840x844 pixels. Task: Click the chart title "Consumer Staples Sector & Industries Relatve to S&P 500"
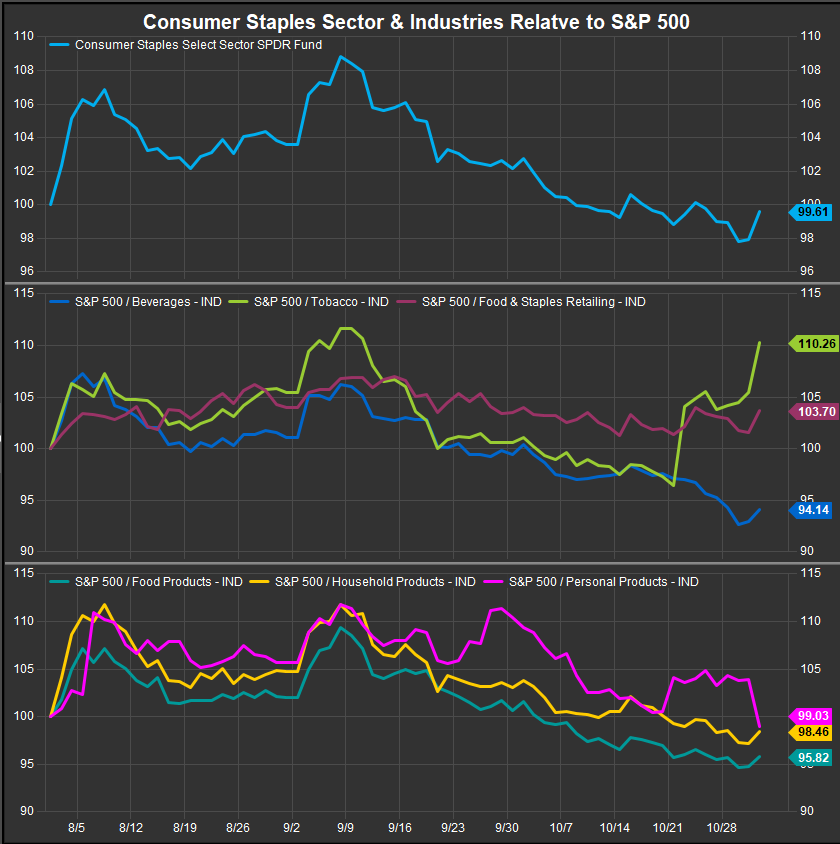pyautogui.click(x=416, y=22)
